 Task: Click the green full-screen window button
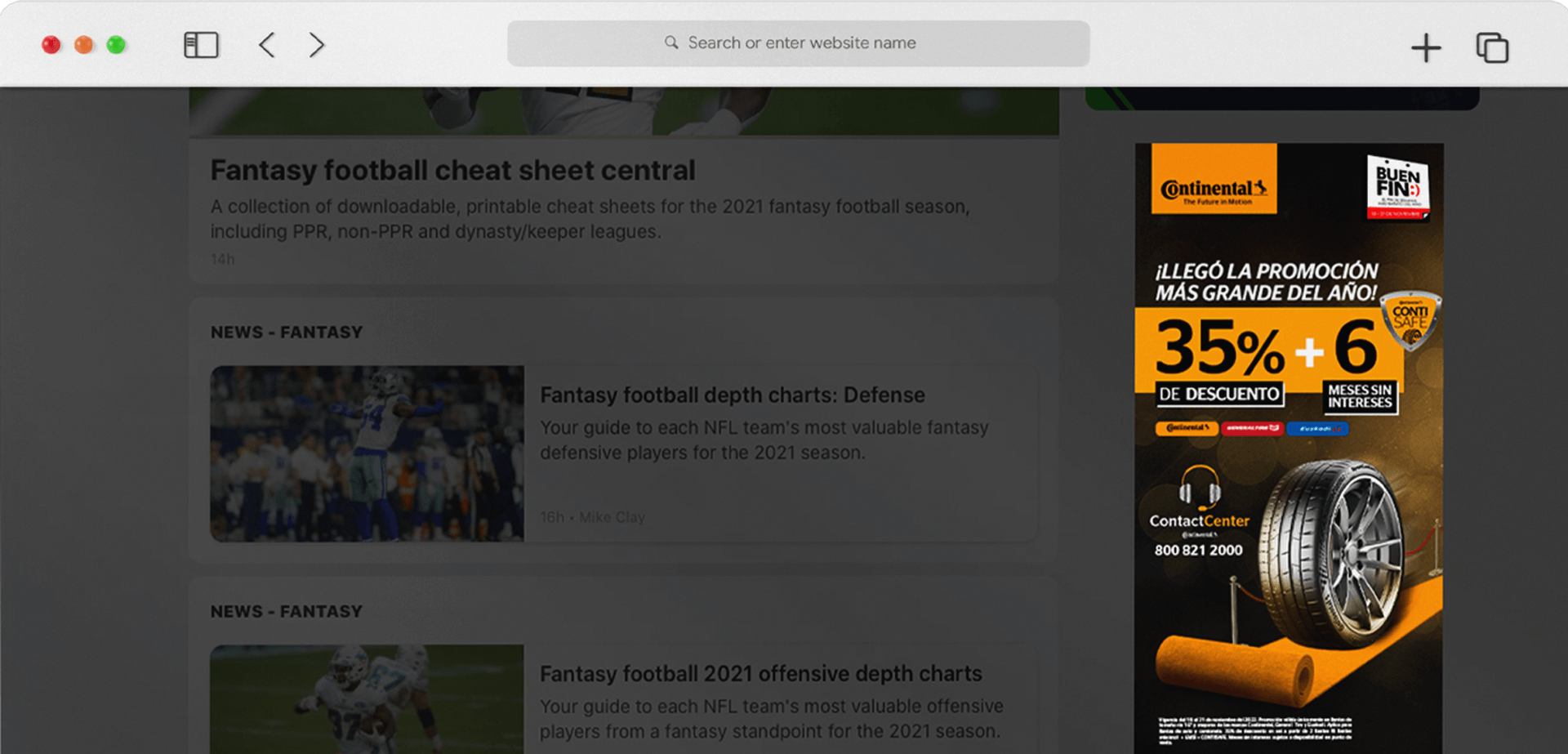116,45
